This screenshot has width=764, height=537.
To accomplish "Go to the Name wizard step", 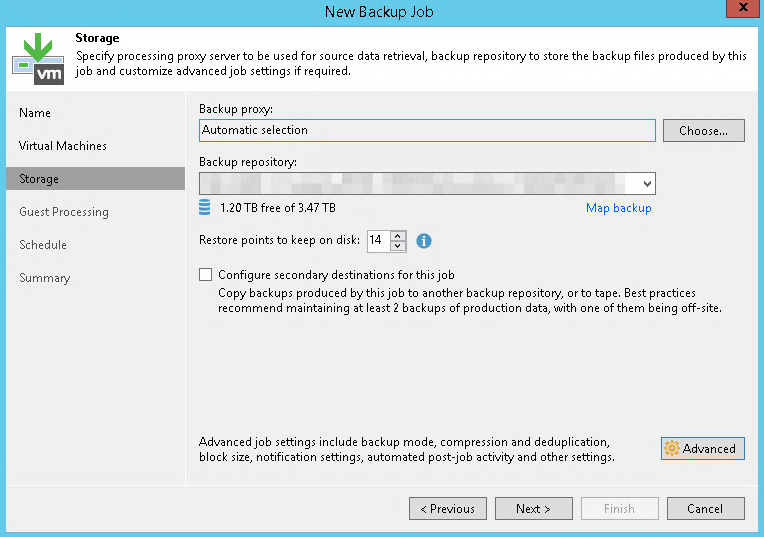I will pos(35,113).
